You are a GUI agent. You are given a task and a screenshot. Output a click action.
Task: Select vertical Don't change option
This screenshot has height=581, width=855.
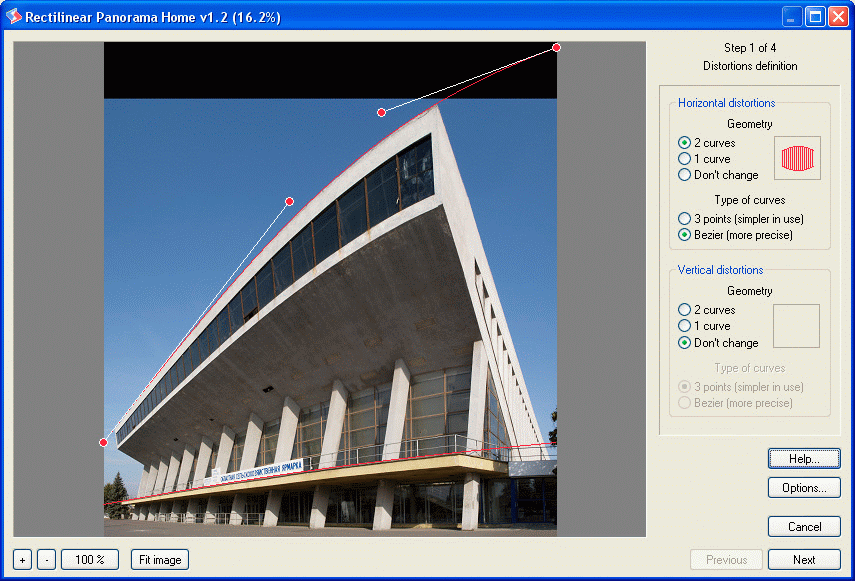tap(718, 343)
